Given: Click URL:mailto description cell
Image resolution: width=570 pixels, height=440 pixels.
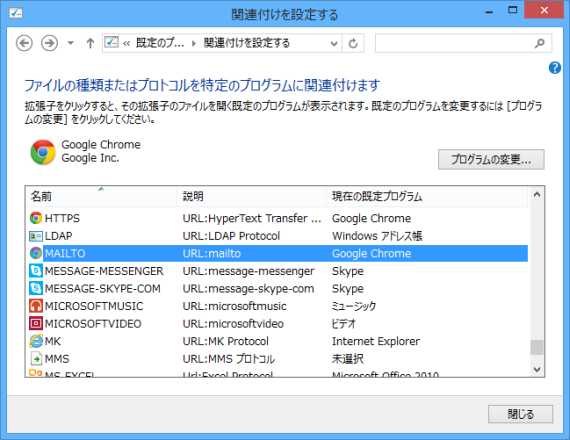Looking at the screenshot, I should [212, 253].
